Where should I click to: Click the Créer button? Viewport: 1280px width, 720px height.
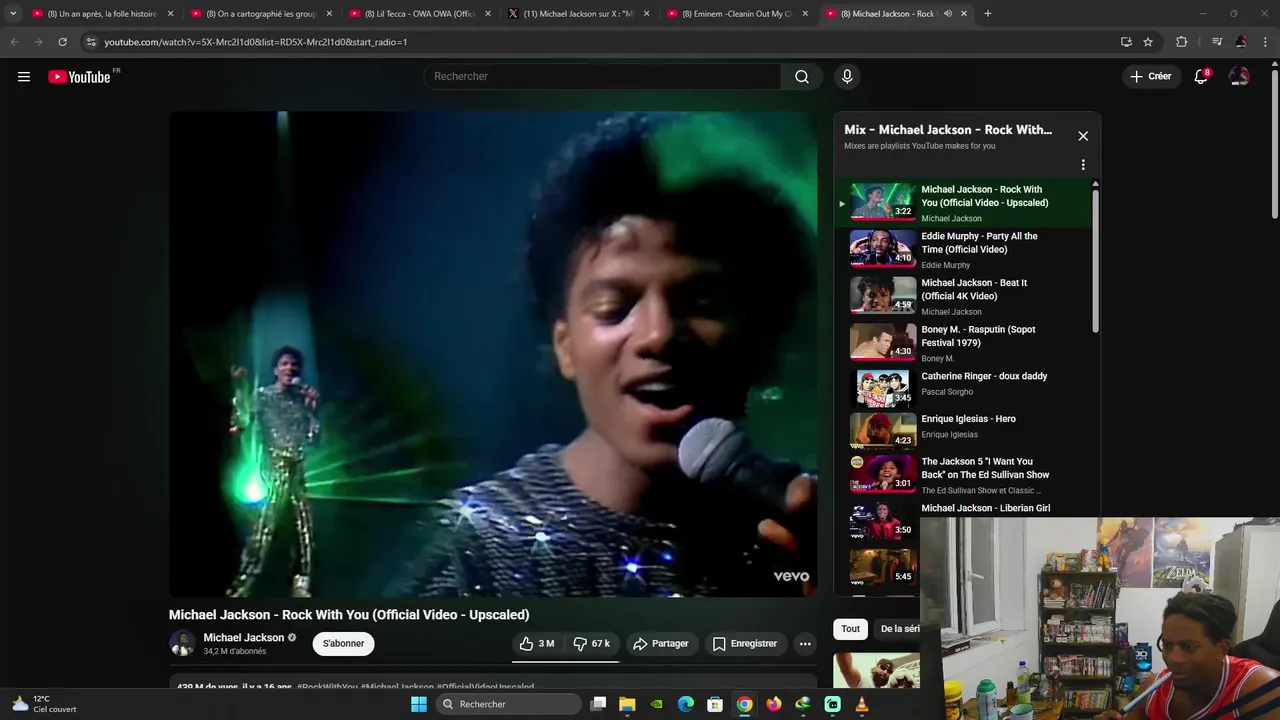[1150, 77]
